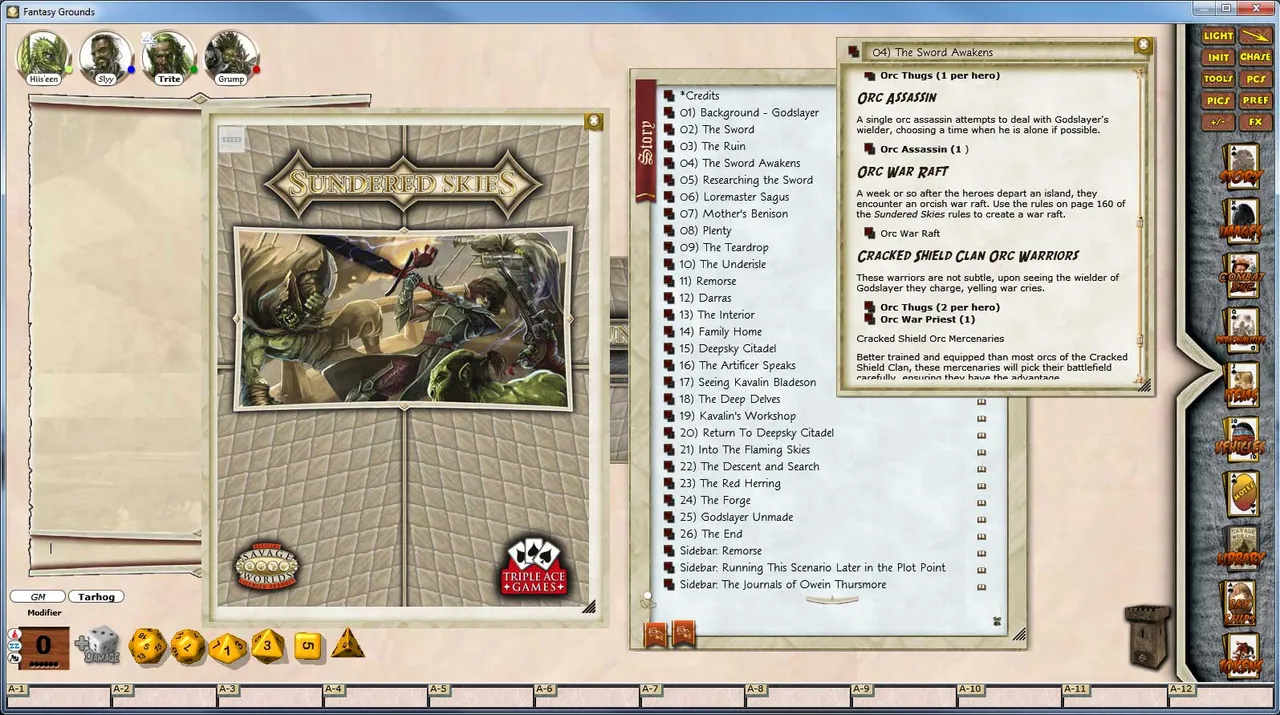Pick the d8 yellow die
The height and width of the screenshot is (715, 1280).
[268, 646]
